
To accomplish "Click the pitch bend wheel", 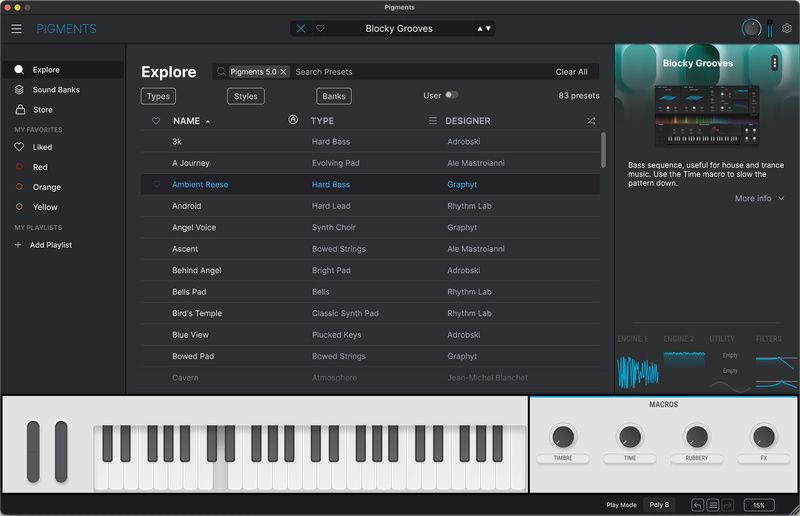I will (33, 451).
